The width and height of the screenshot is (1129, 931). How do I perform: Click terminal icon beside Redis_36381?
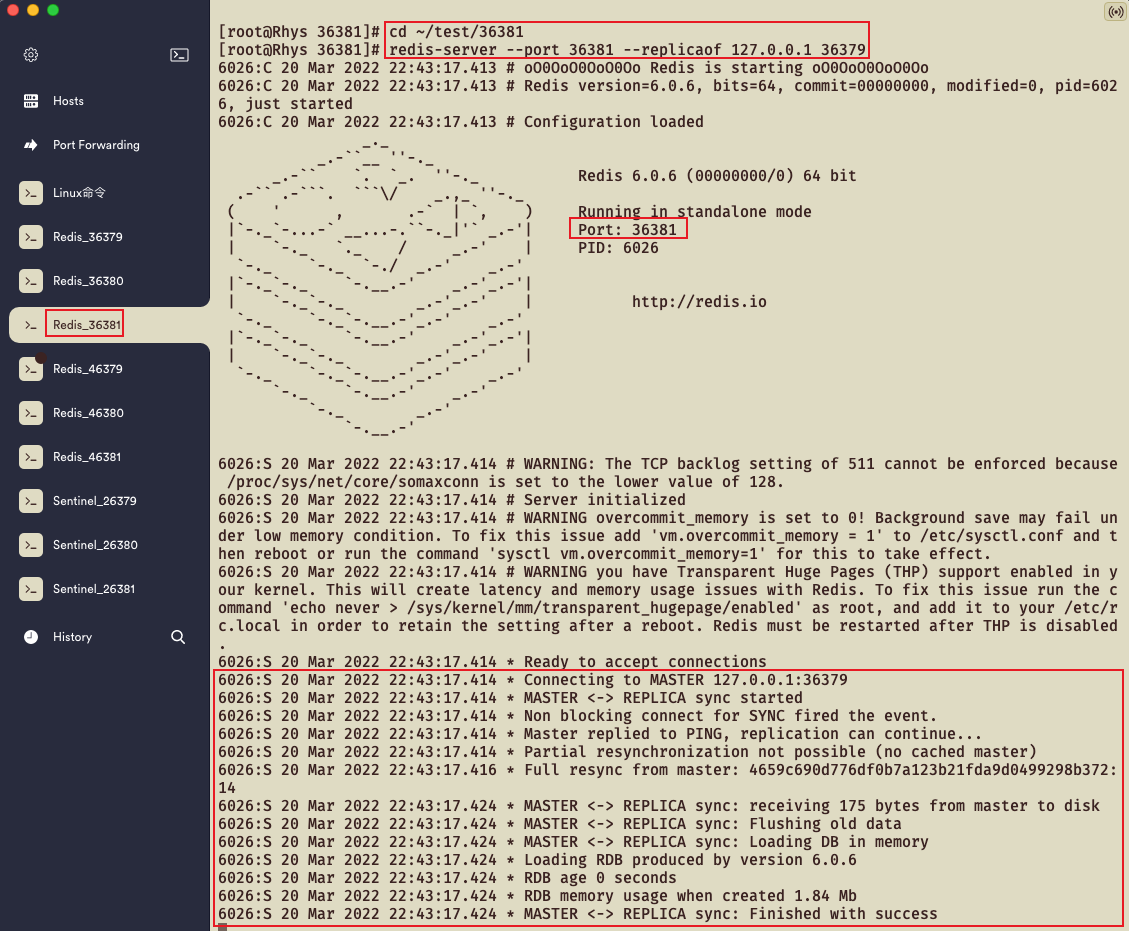tap(31, 325)
